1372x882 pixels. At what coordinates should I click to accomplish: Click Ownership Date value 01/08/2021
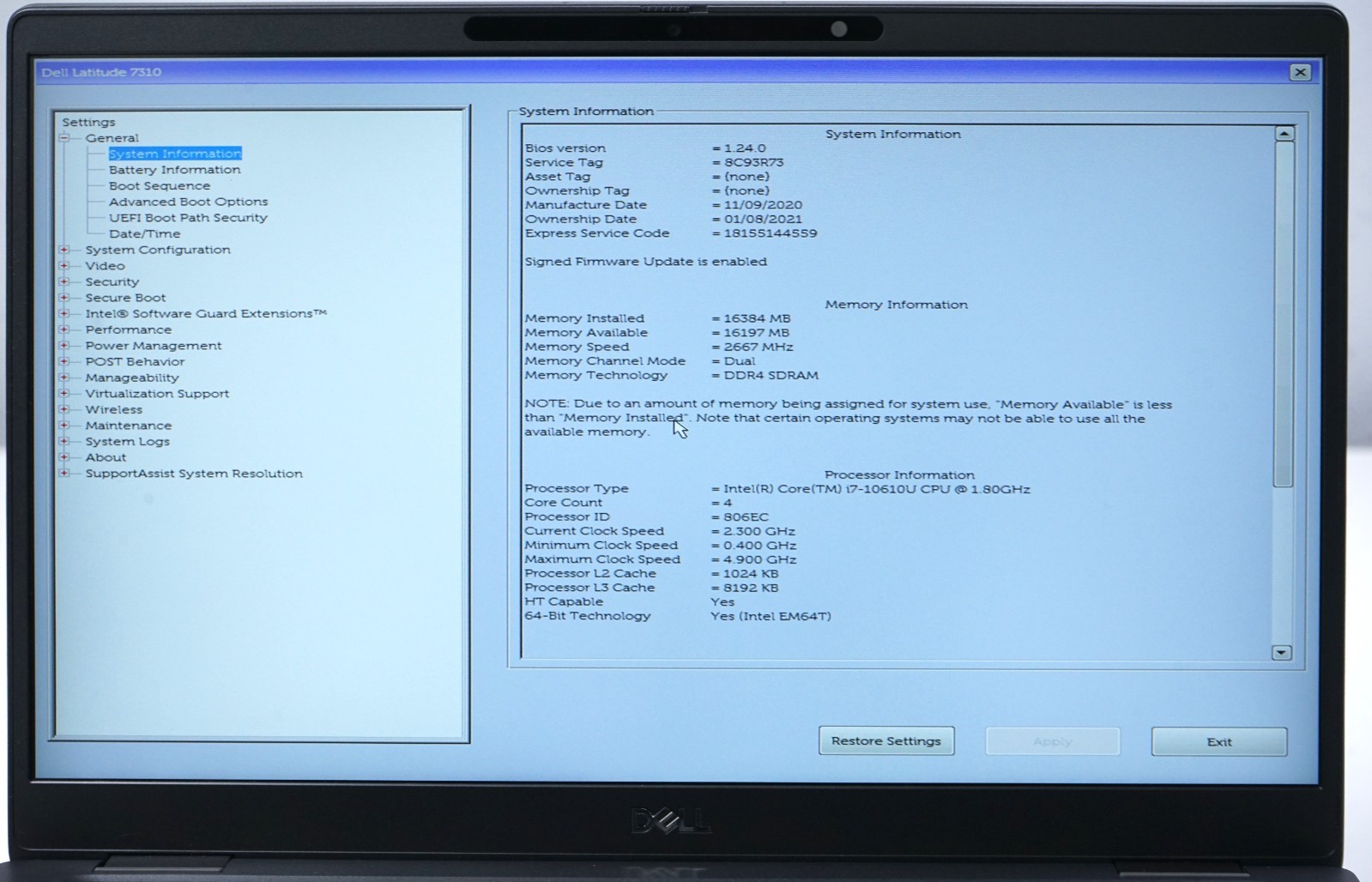(x=763, y=219)
